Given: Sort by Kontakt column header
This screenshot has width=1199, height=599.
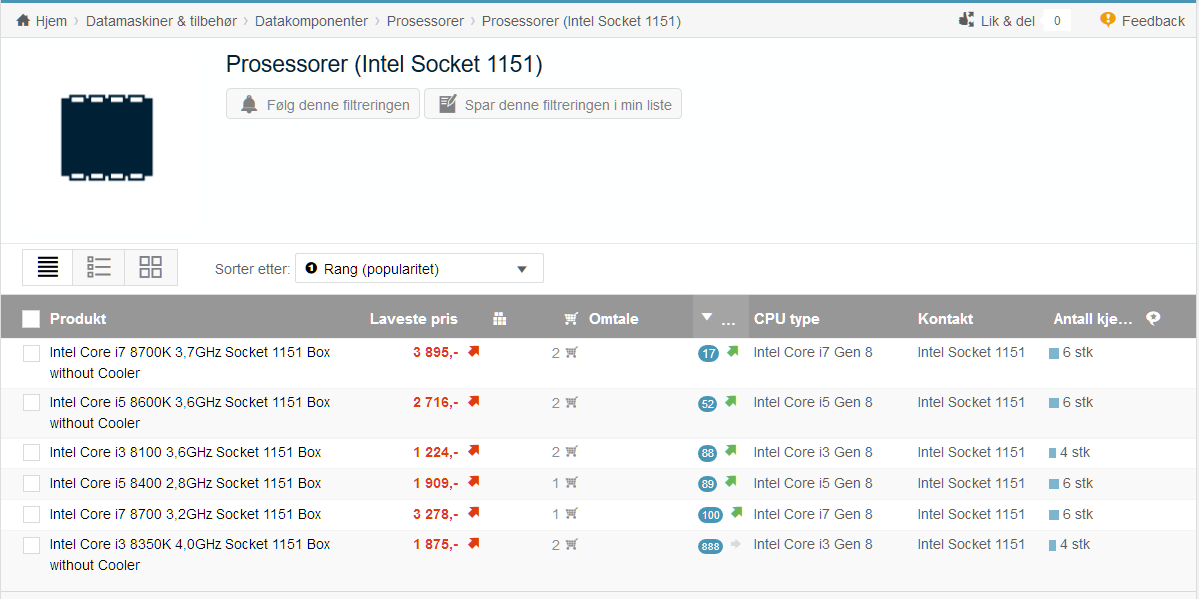Looking at the screenshot, I should tap(945, 319).
